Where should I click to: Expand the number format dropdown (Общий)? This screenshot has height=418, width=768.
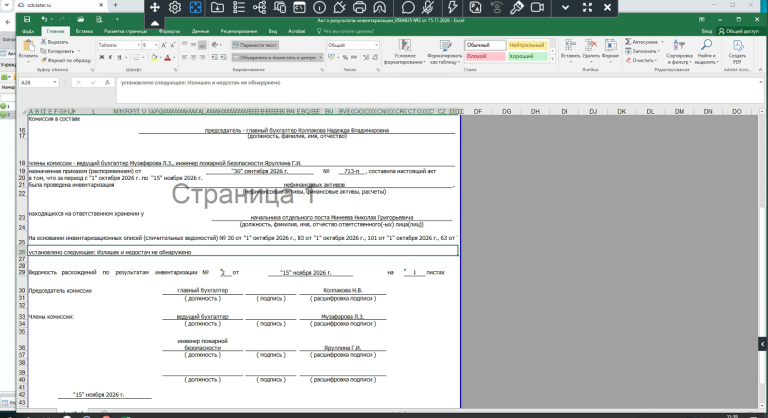pos(376,45)
